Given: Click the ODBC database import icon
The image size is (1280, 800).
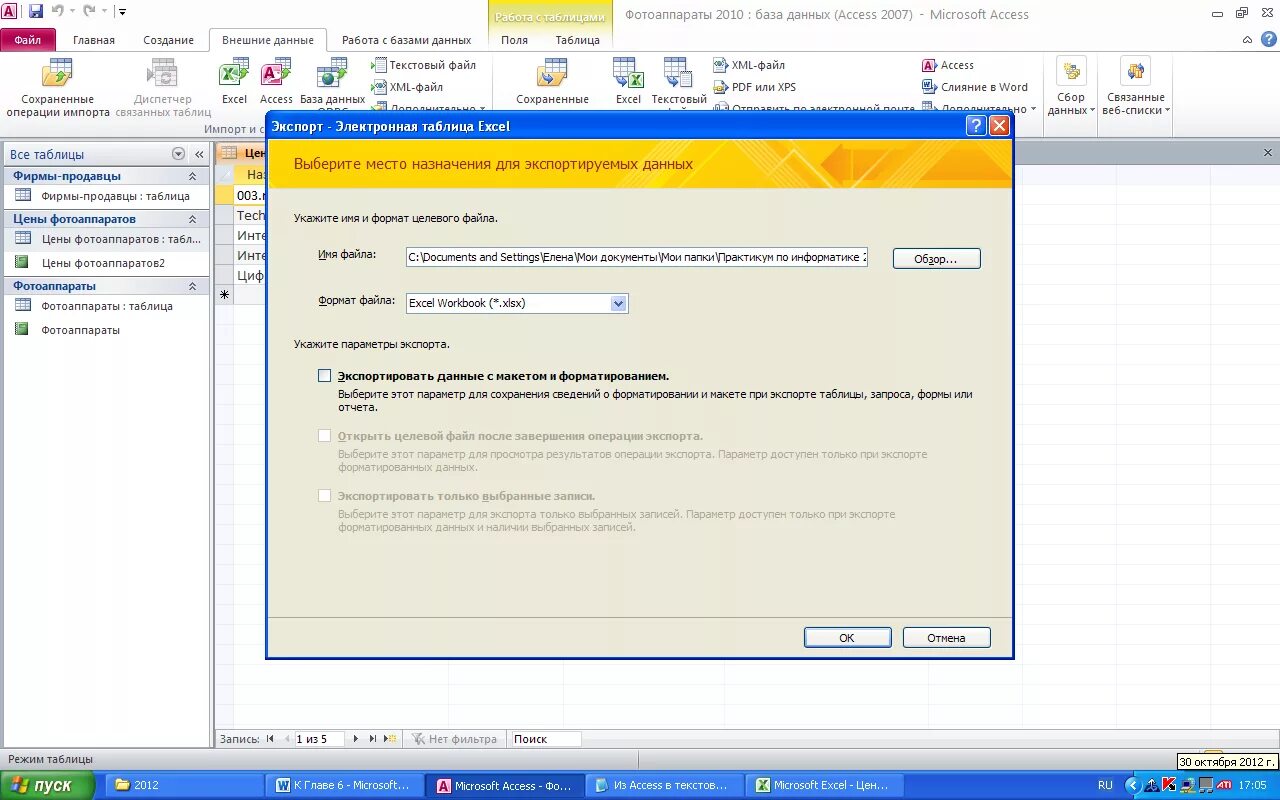Looking at the screenshot, I should tap(332, 81).
